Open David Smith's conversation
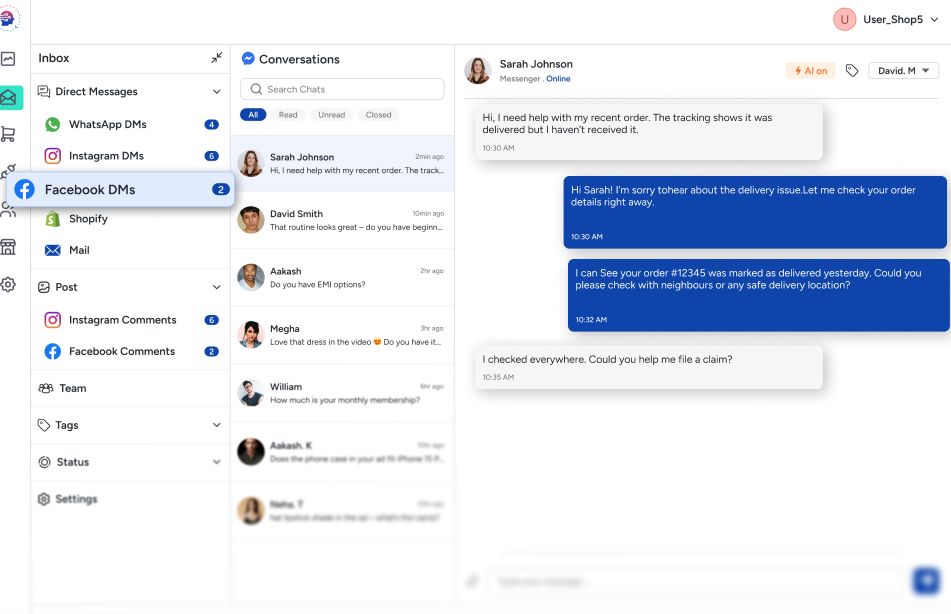This screenshot has width=951, height=614. point(342,220)
